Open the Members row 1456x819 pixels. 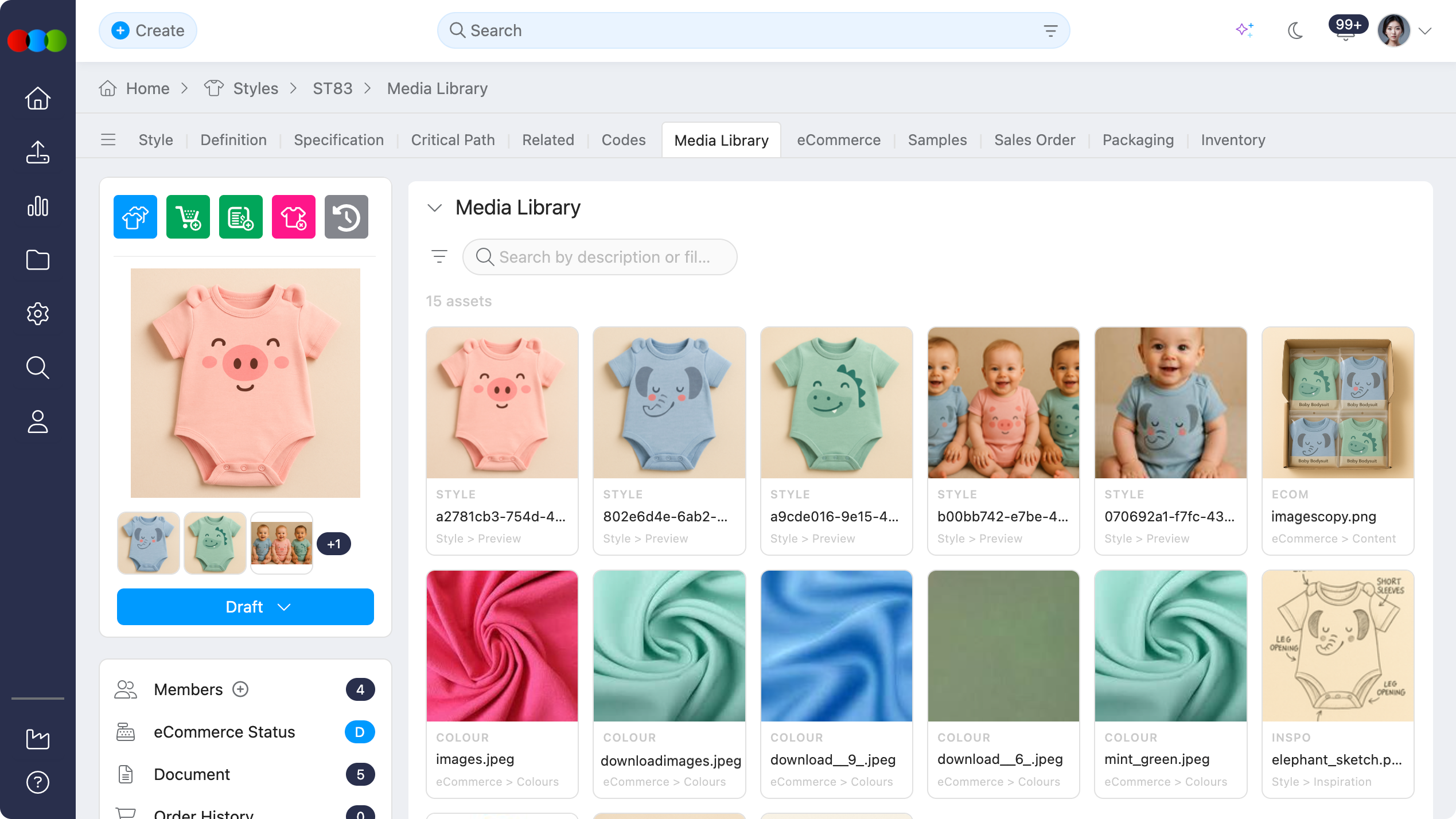pos(246,689)
